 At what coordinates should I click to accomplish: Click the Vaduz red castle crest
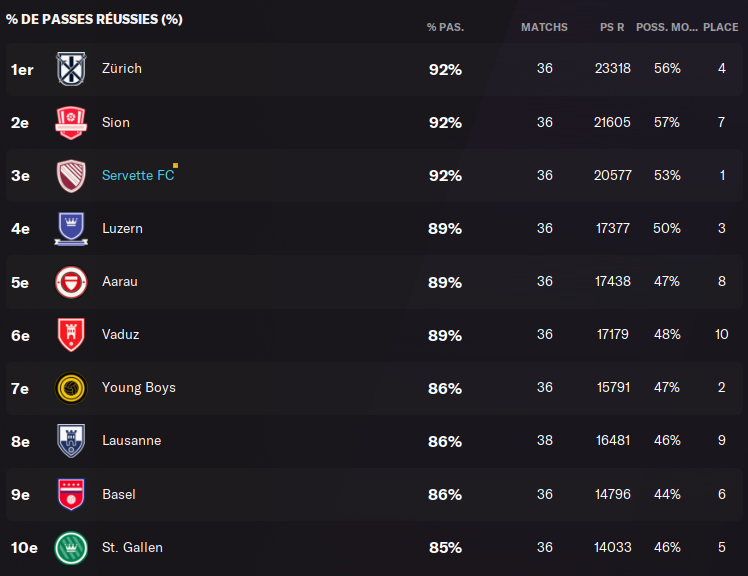point(71,335)
